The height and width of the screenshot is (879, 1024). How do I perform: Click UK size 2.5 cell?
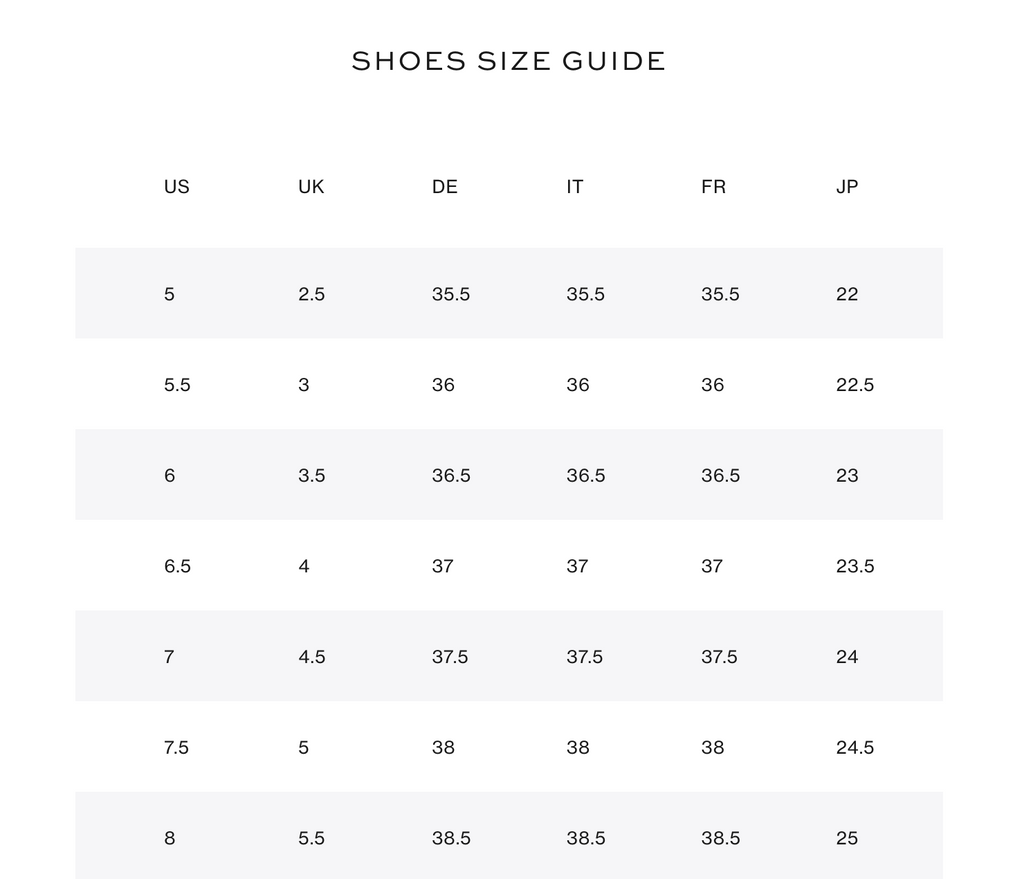click(x=312, y=295)
